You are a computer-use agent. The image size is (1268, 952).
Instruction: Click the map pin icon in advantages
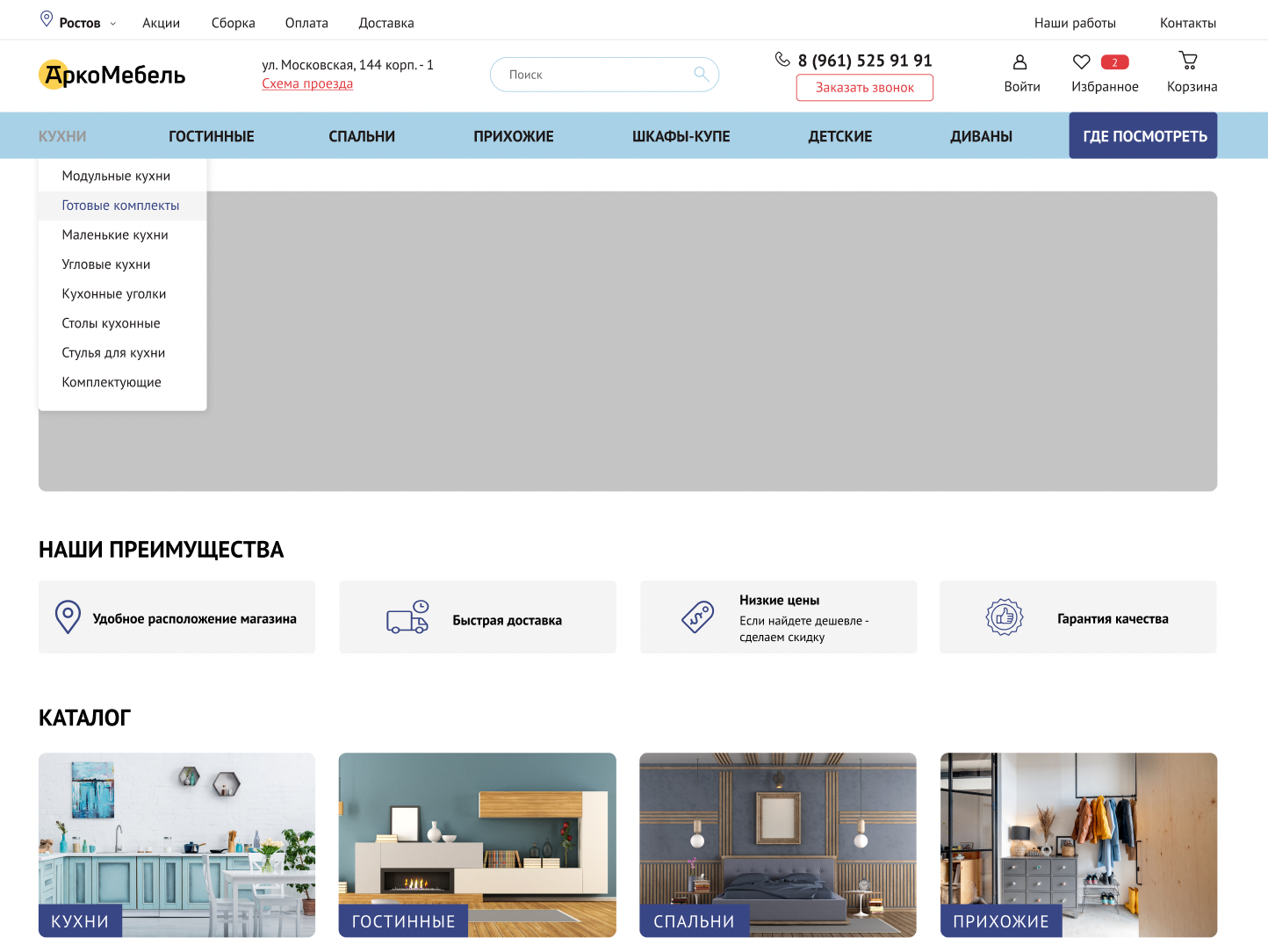pyautogui.click(x=68, y=617)
